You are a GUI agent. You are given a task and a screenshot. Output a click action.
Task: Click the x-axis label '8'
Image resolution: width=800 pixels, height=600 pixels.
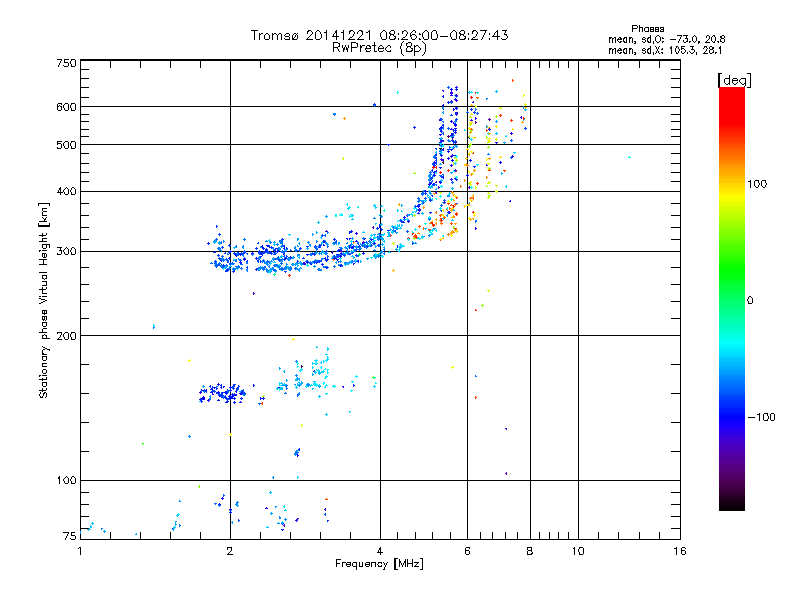point(530,551)
